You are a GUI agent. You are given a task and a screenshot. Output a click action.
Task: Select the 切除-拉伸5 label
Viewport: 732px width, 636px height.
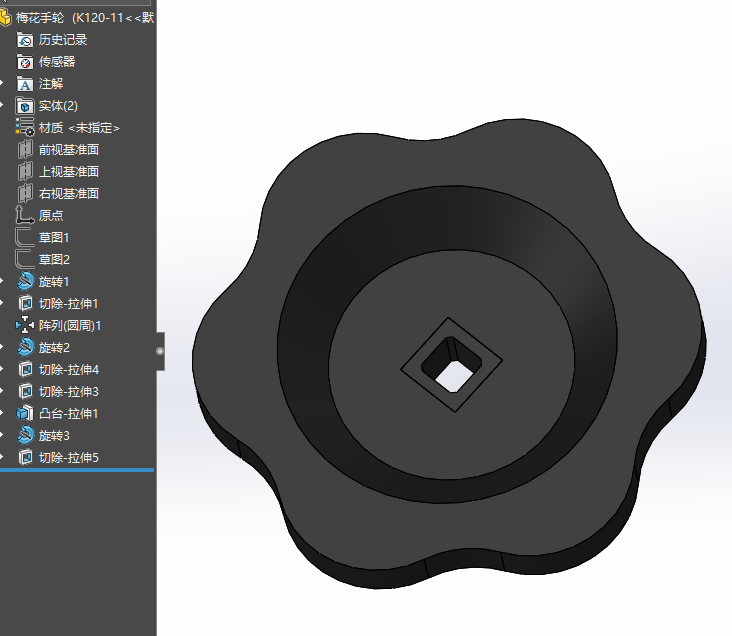point(69,458)
